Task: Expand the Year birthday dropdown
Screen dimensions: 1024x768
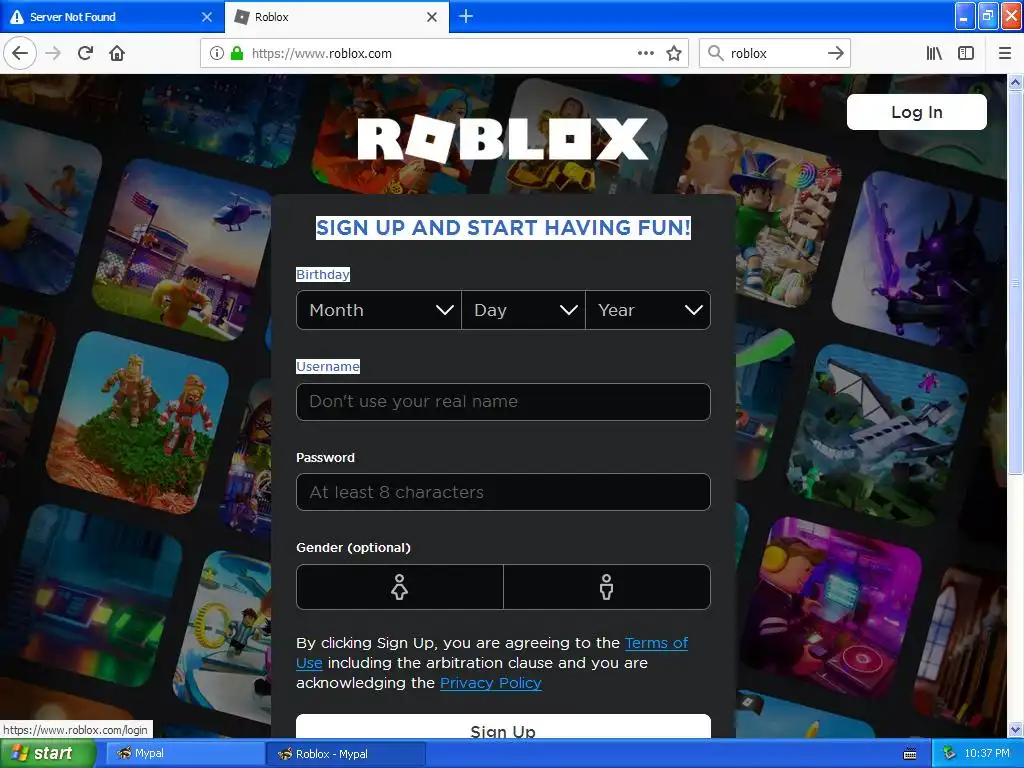Action: click(648, 310)
